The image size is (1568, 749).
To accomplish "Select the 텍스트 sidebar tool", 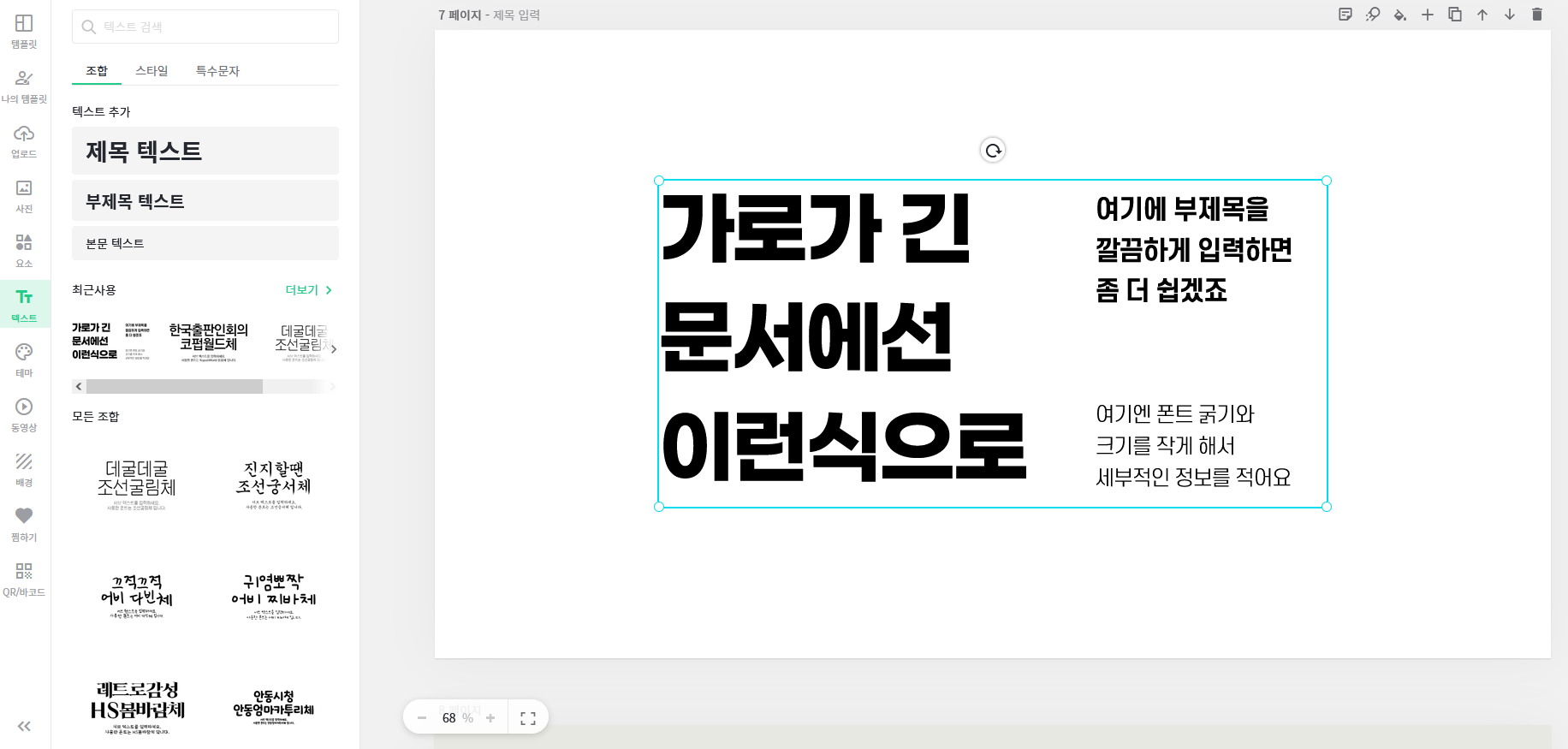I will [x=24, y=306].
